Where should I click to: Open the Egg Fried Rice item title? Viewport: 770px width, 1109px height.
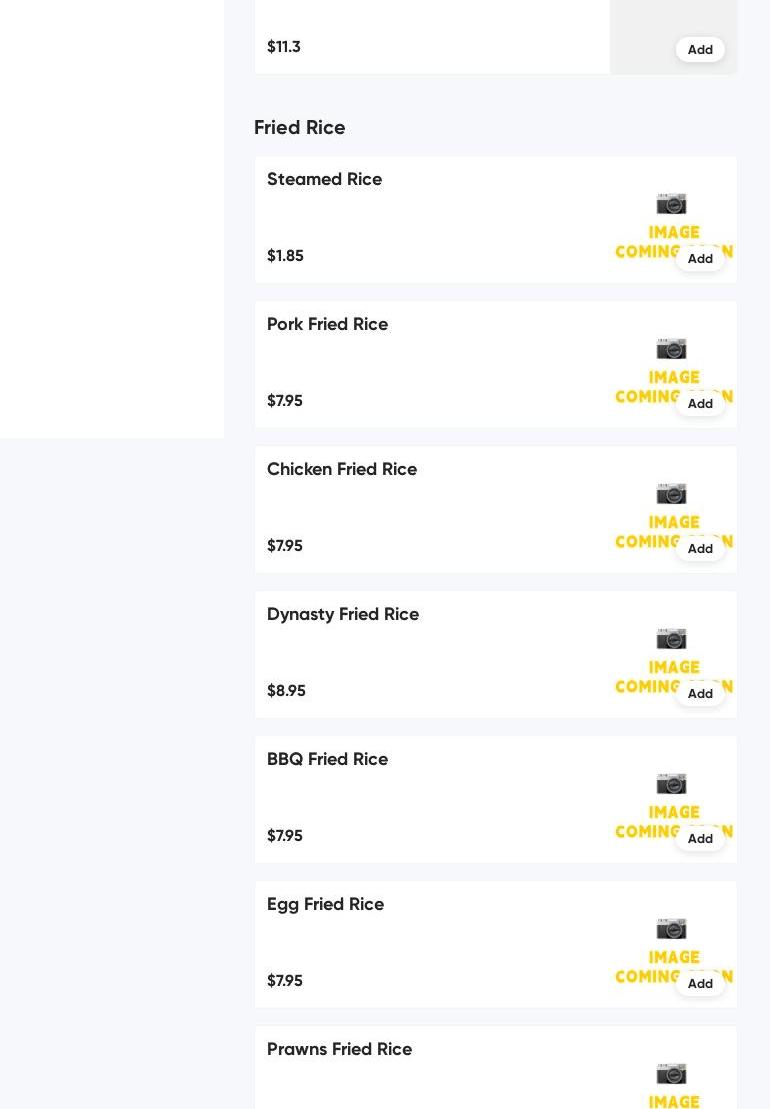click(x=325, y=904)
